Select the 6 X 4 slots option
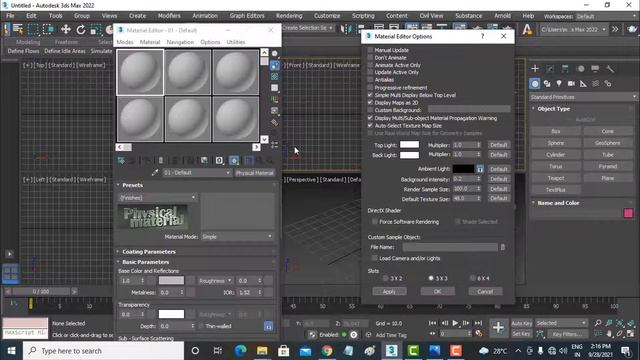 pos(473,278)
